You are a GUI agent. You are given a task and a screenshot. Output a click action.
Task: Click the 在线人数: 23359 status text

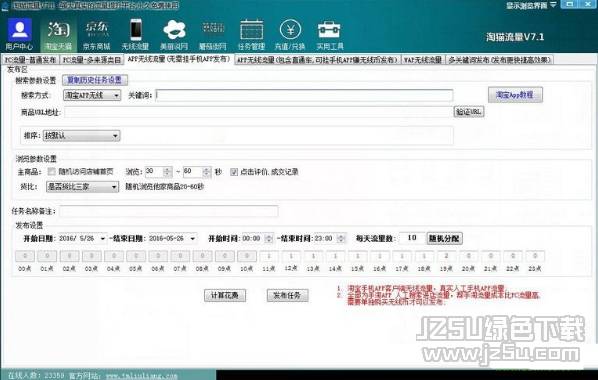click(36, 376)
